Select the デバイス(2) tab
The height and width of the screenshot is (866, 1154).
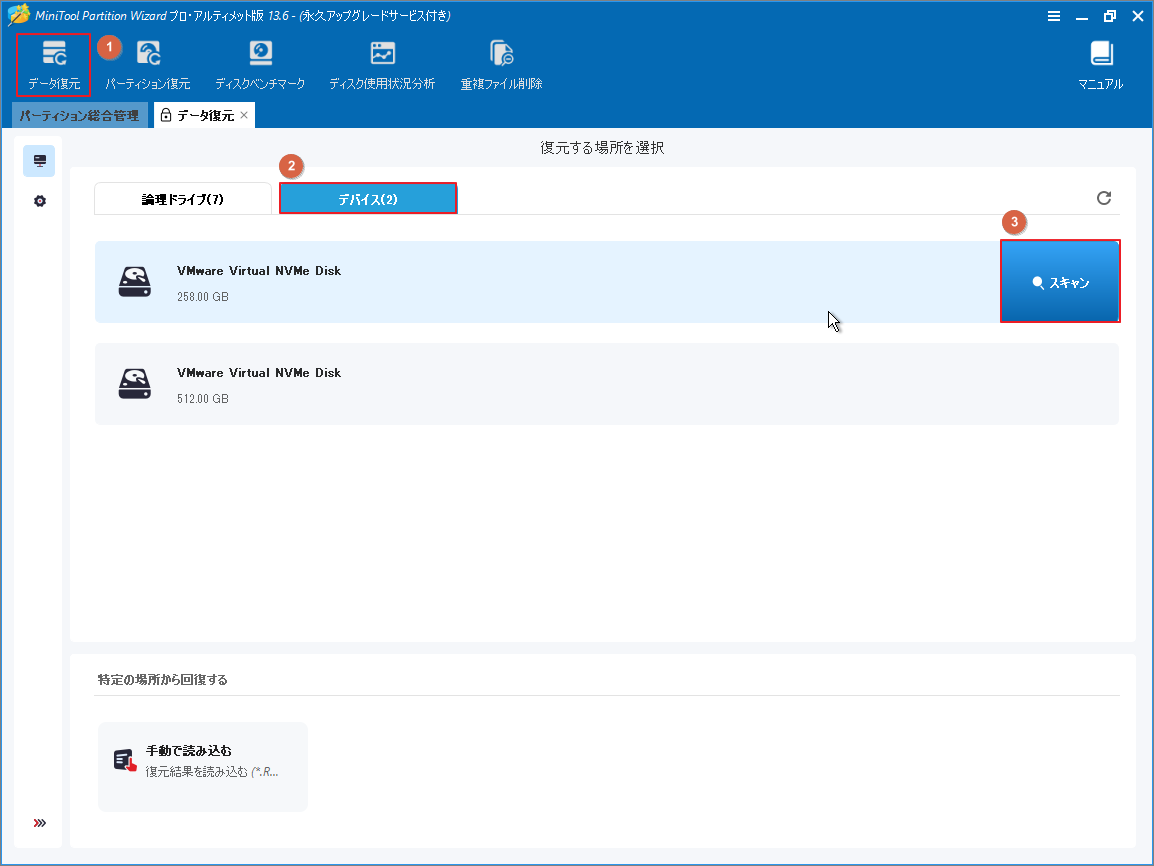(x=368, y=199)
